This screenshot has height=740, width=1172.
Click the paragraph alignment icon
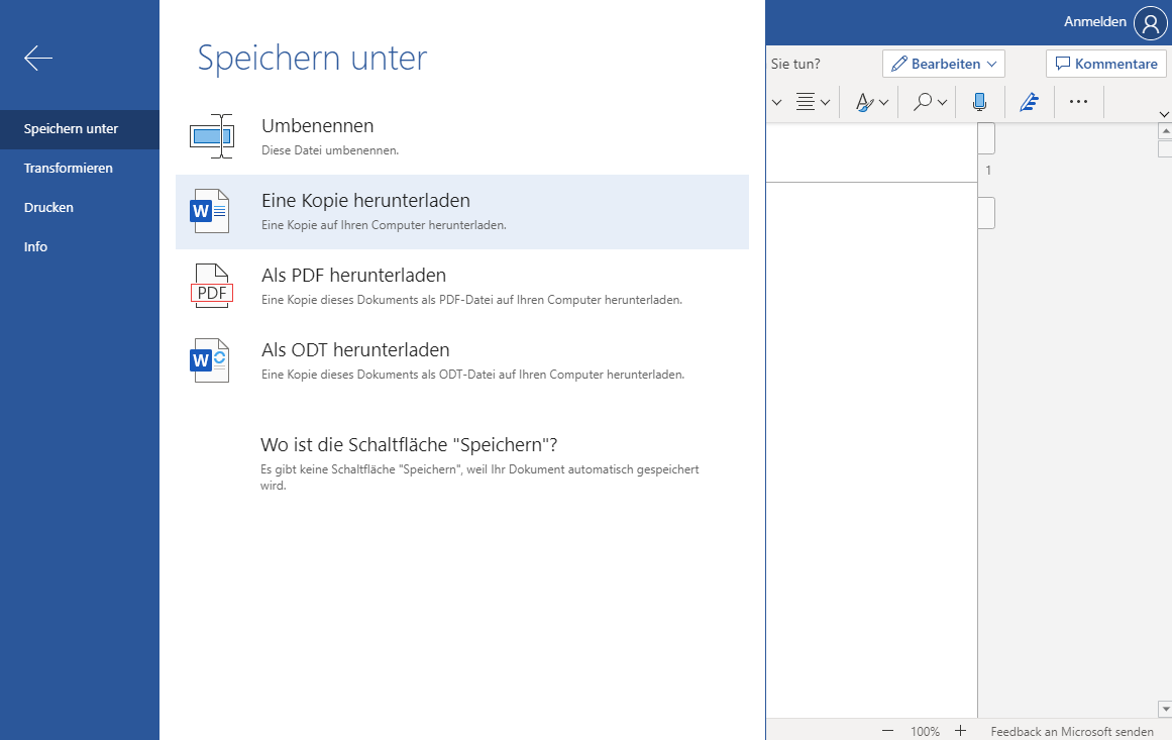point(805,102)
